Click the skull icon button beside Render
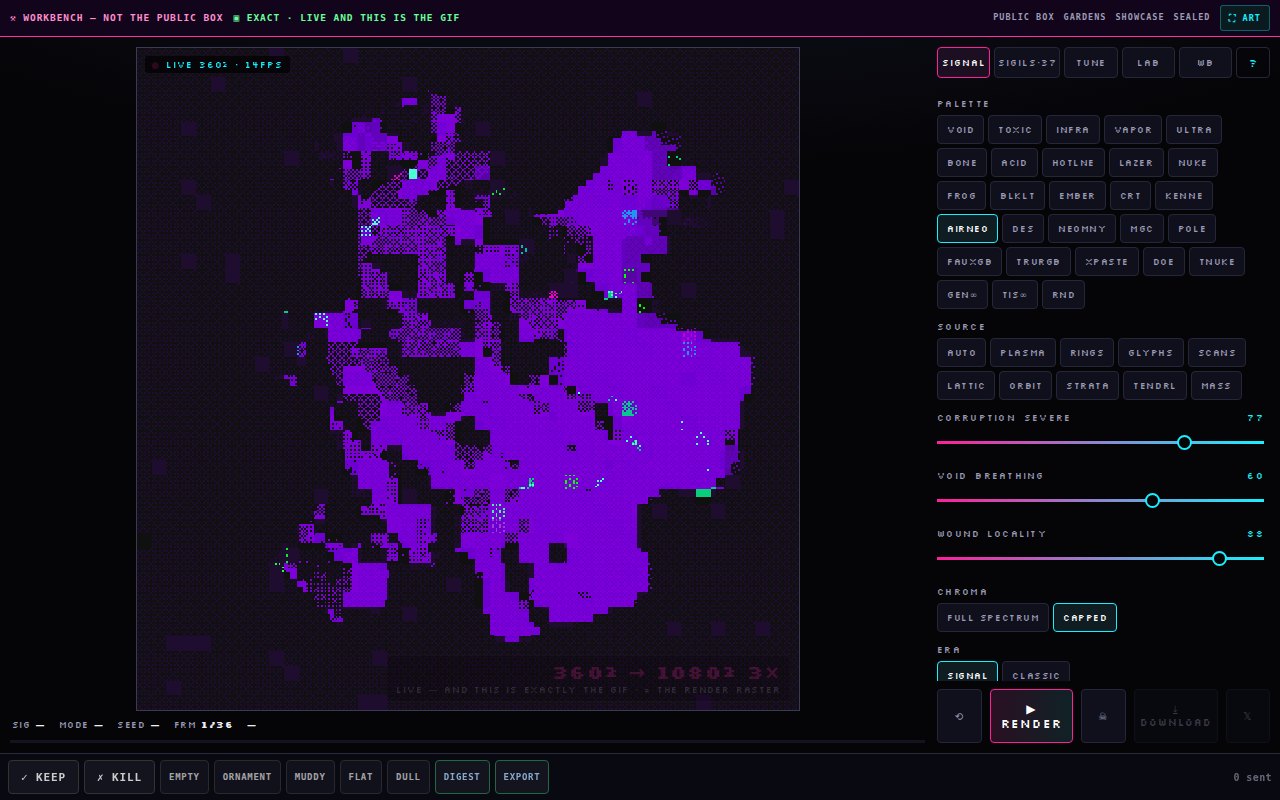The width and height of the screenshot is (1280, 800). pos(1103,716)
